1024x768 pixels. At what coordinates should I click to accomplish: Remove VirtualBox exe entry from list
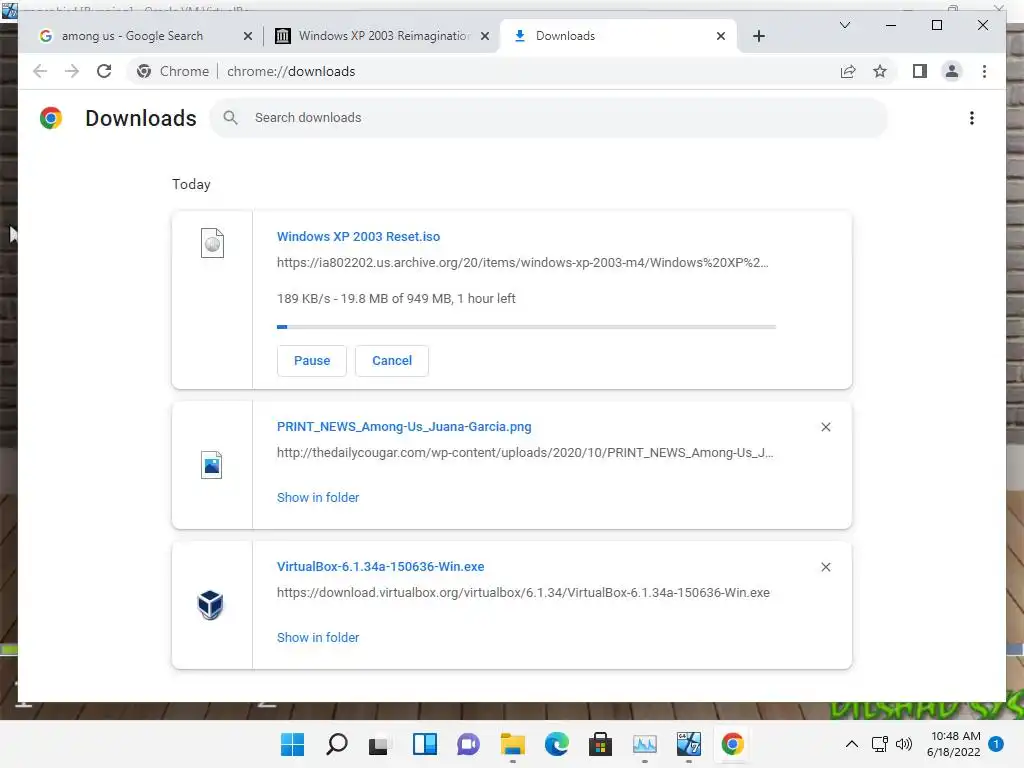pos(825,567)
